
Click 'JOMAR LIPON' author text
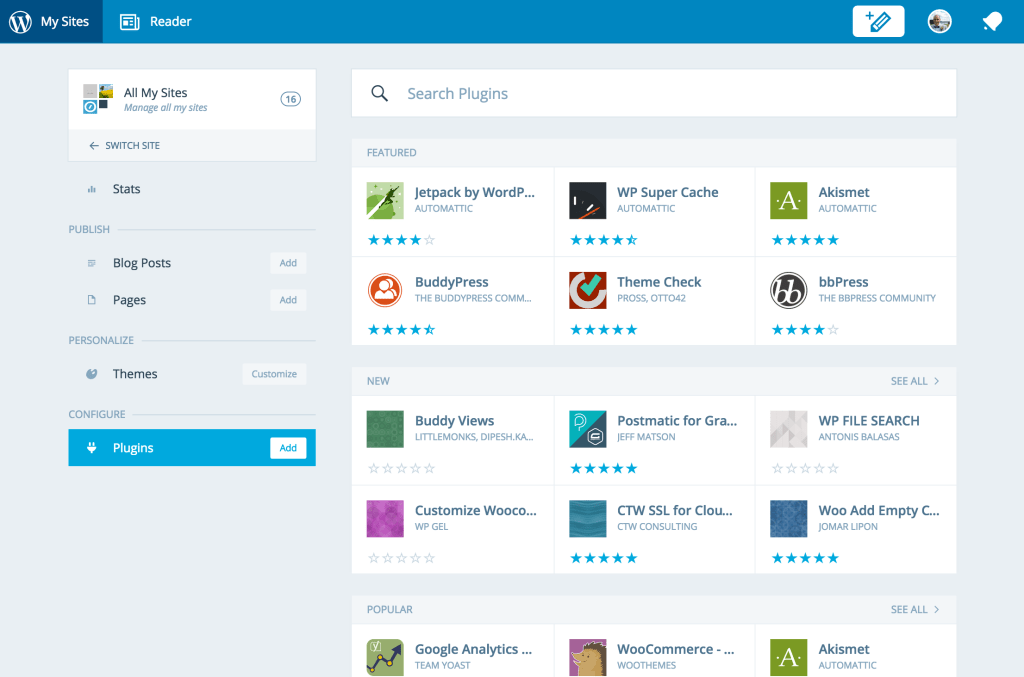click(848, 527)
